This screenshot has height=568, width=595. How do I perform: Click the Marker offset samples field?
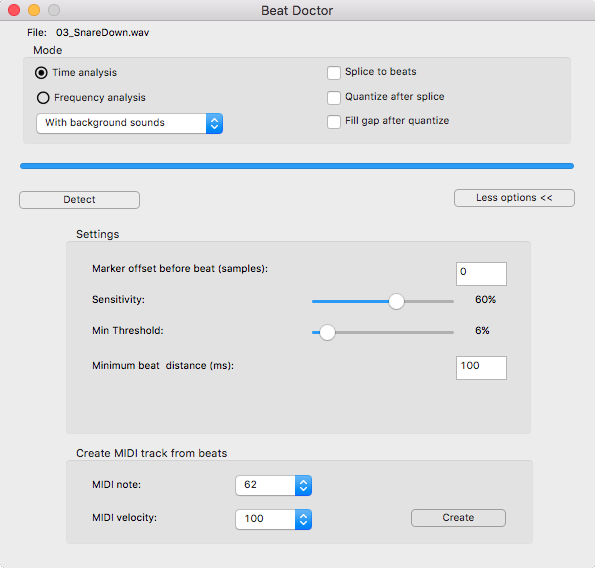tap(481, 274)
